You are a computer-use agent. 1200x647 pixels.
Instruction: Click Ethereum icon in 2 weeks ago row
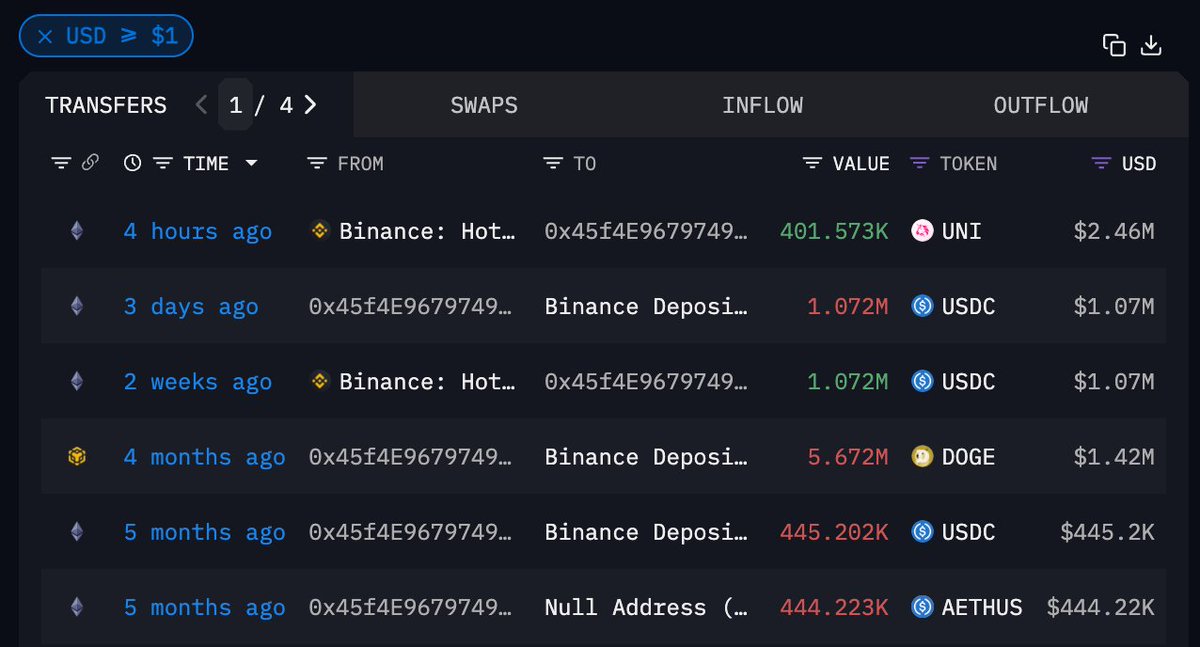(x=77, y=382)
